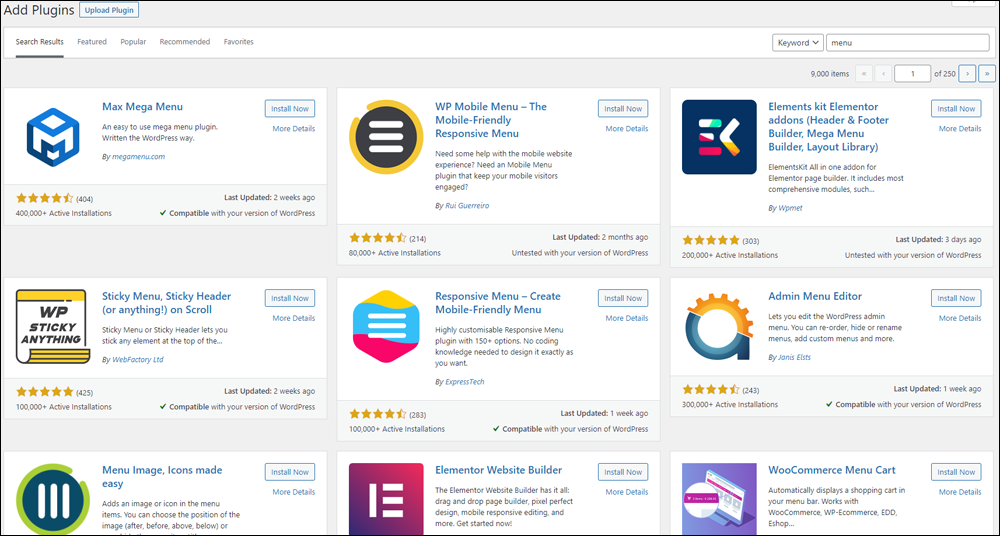Click the Max Mega Menu star rating
Image resolution: width=1000 pixels, height=536 pixels.
pyautogui.click(x=45, y=198)
